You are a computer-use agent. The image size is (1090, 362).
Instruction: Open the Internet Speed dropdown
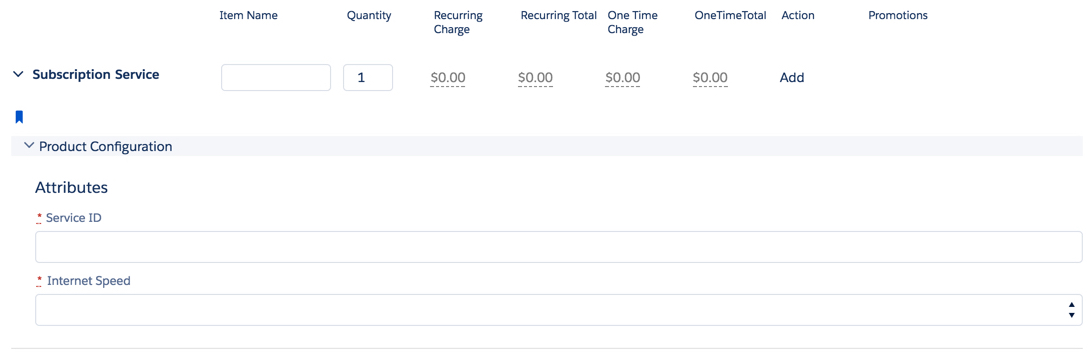558,310
